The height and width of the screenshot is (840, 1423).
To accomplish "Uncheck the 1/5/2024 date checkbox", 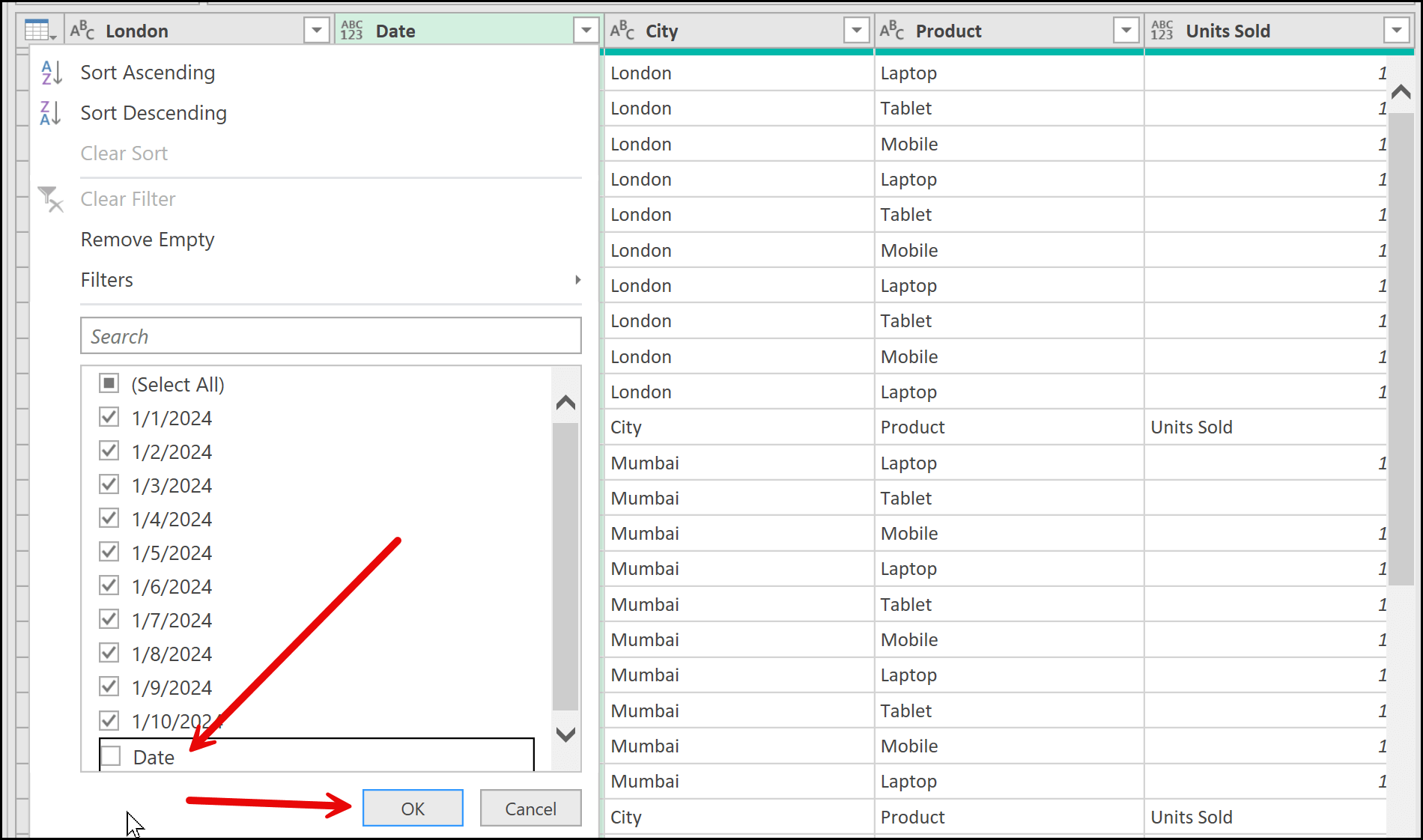I will click(x=109, y=553).
